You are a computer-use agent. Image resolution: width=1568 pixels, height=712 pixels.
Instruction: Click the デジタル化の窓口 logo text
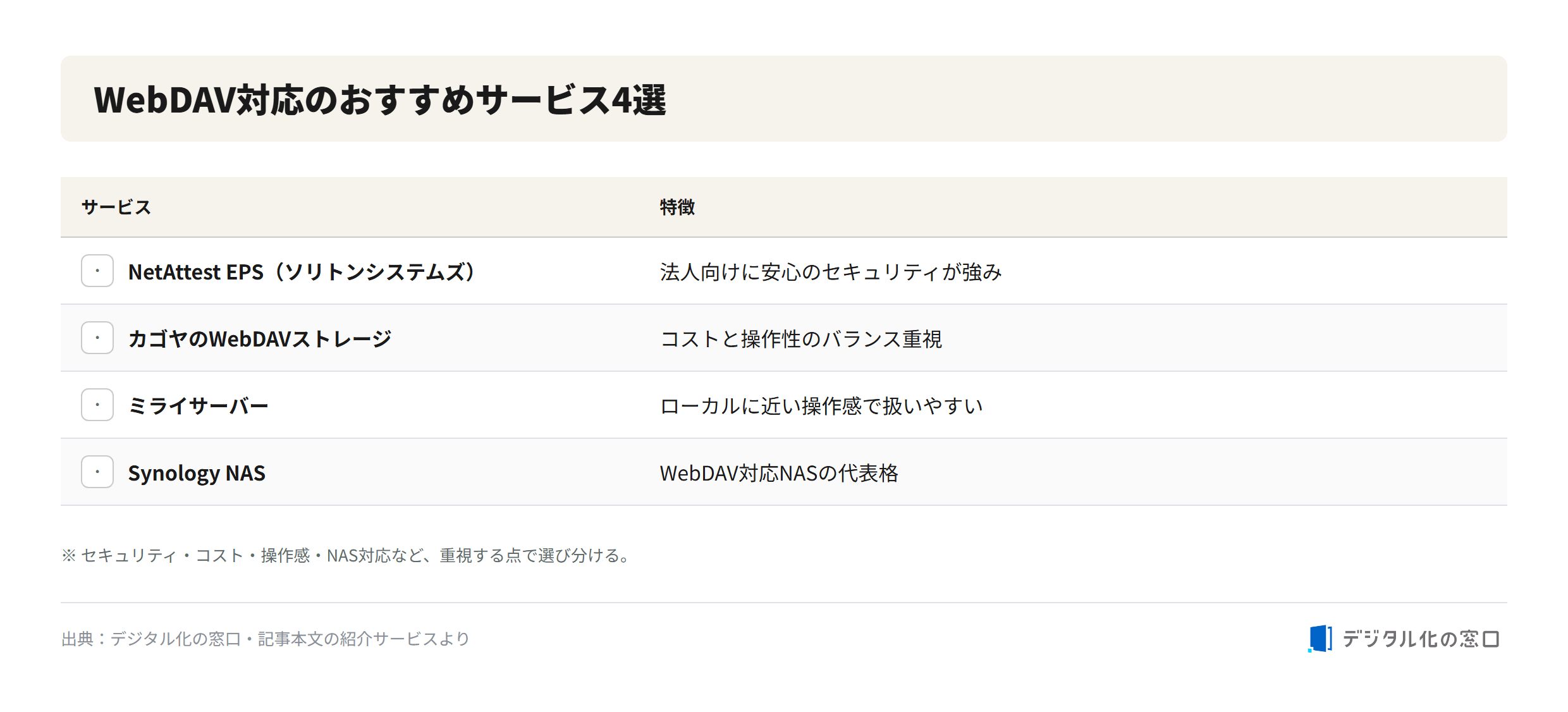pos(1421,639)
